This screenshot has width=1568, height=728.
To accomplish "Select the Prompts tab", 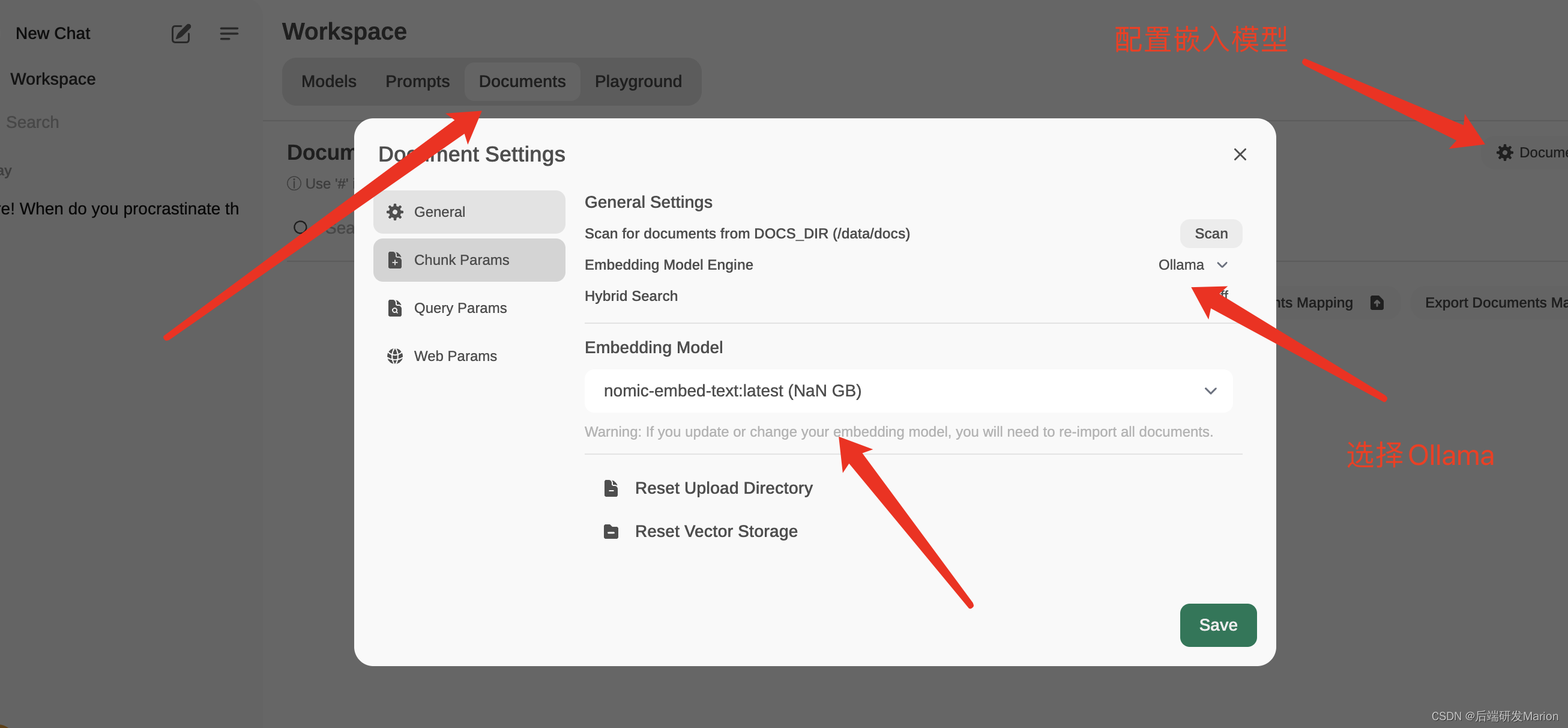I will [x=417, y=81].
